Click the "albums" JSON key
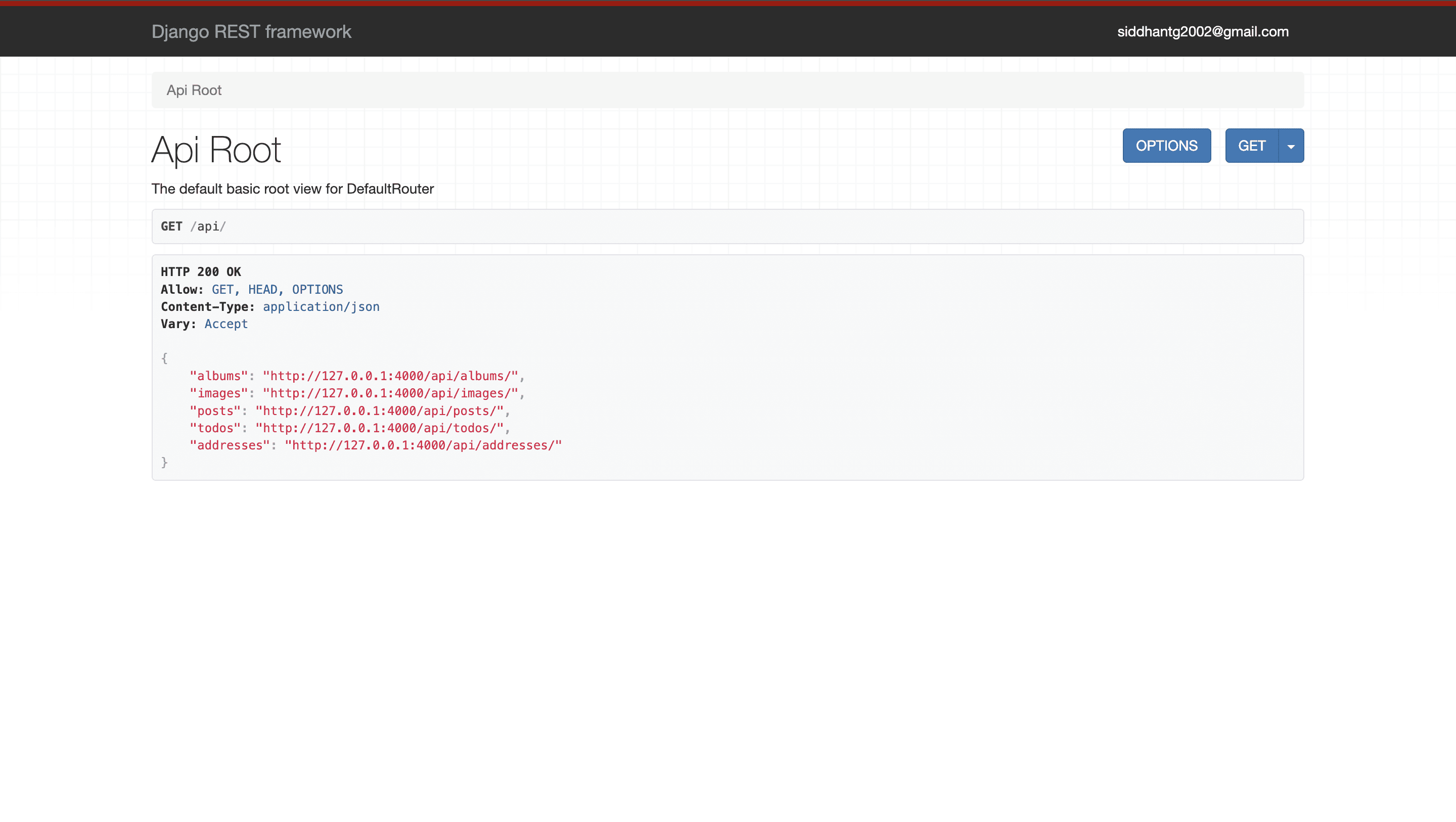This screenshot has width=1456, height=822. [219, 376]
